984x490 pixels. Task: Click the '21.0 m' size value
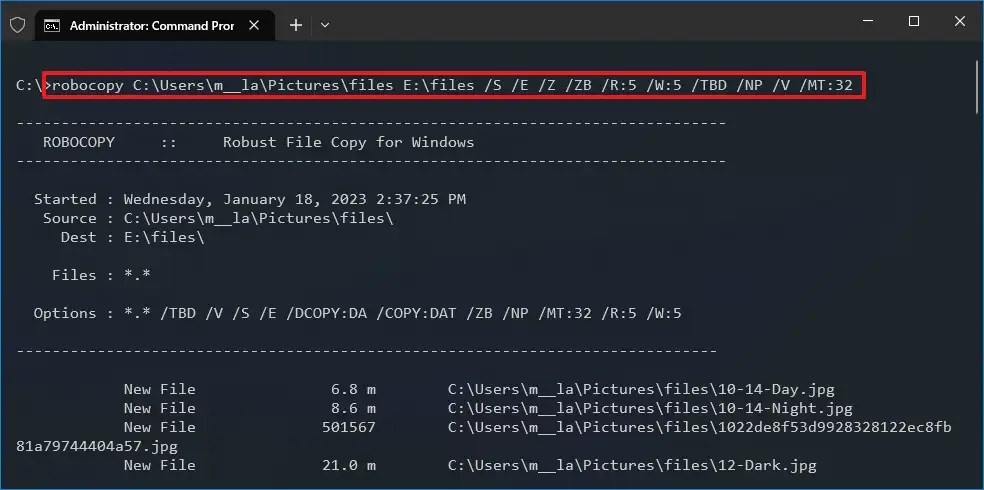pos(349,466)
